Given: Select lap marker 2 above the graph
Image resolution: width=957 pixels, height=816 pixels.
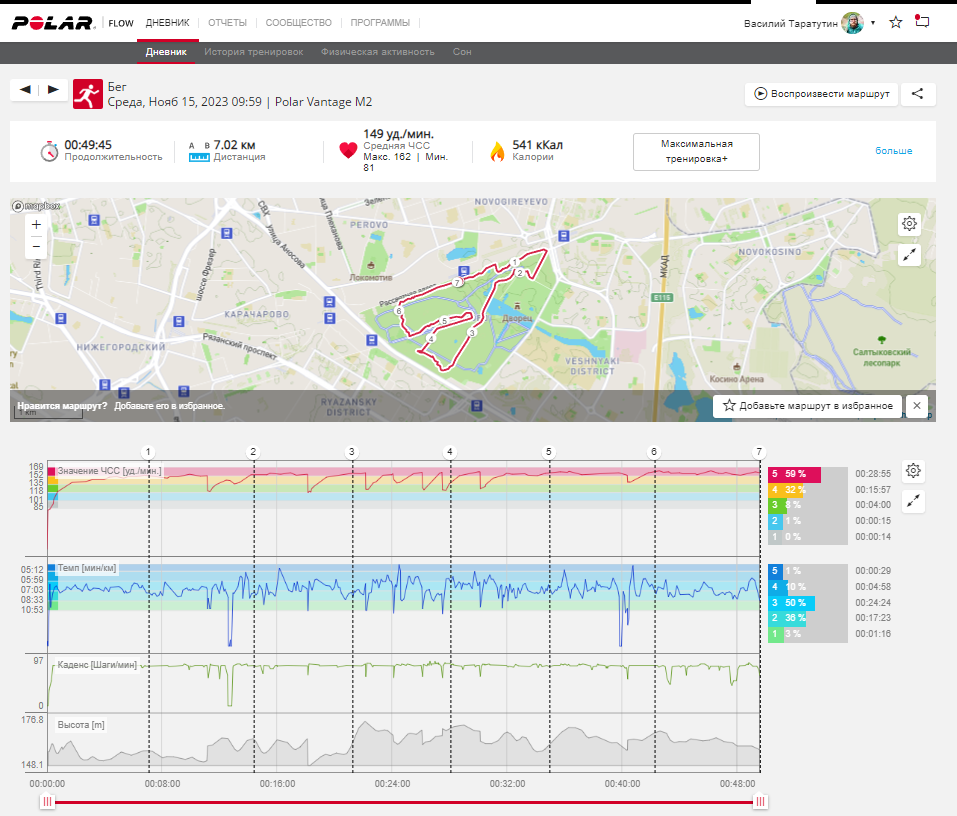Looking at the screenshot, I should pyautogui.click(x=253, y=452).
